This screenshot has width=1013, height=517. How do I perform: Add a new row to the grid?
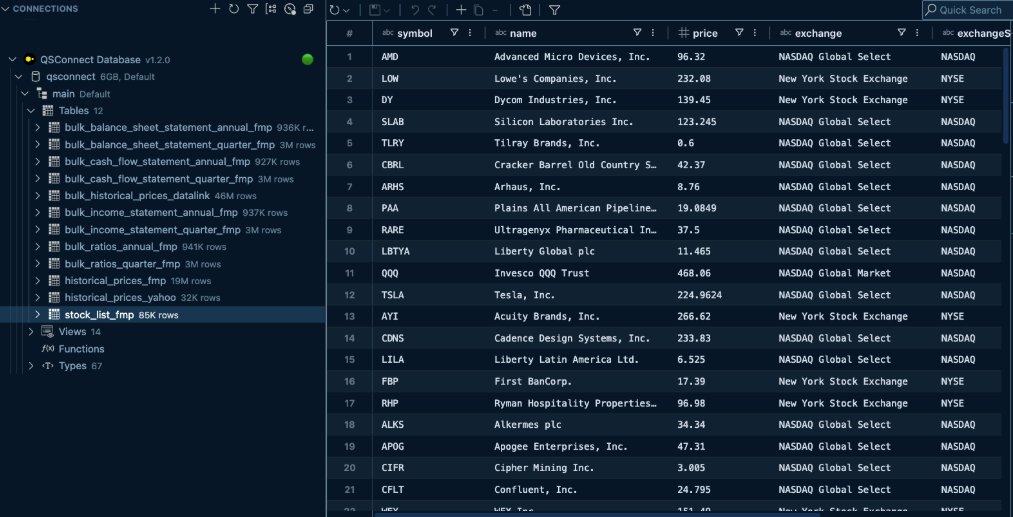[461, 10]
